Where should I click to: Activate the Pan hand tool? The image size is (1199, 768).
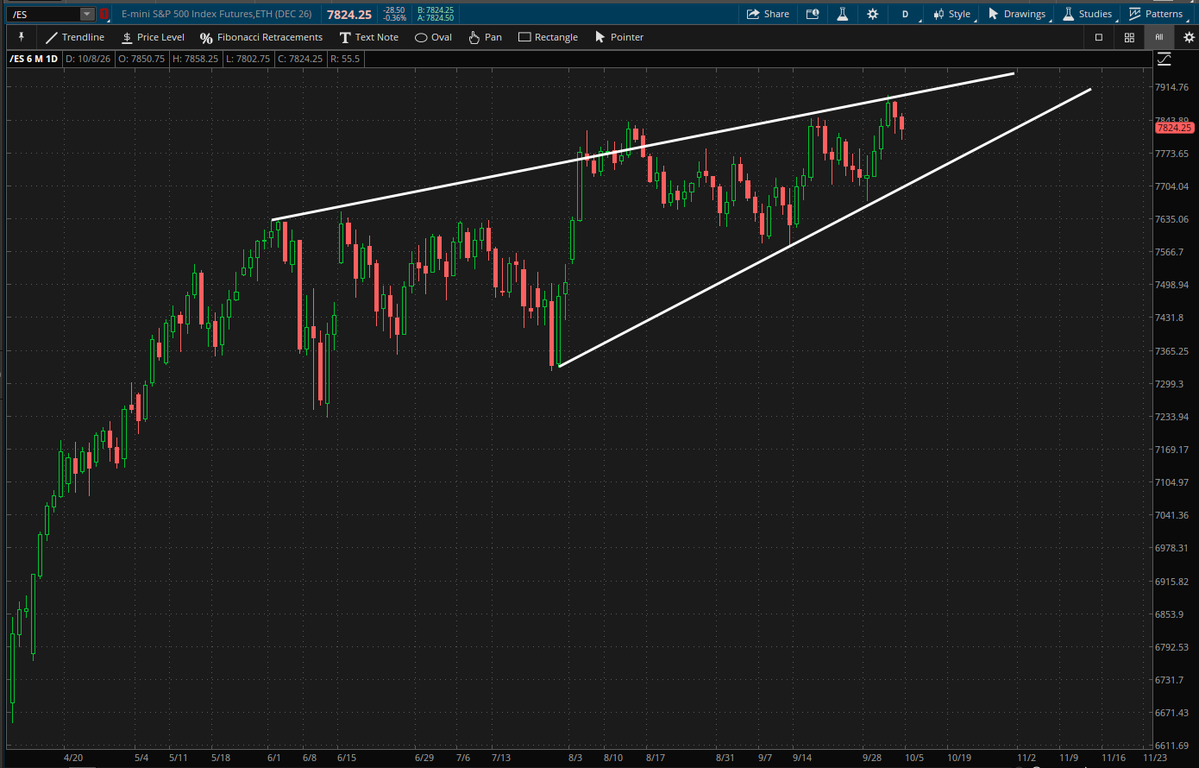coord(485,37)
